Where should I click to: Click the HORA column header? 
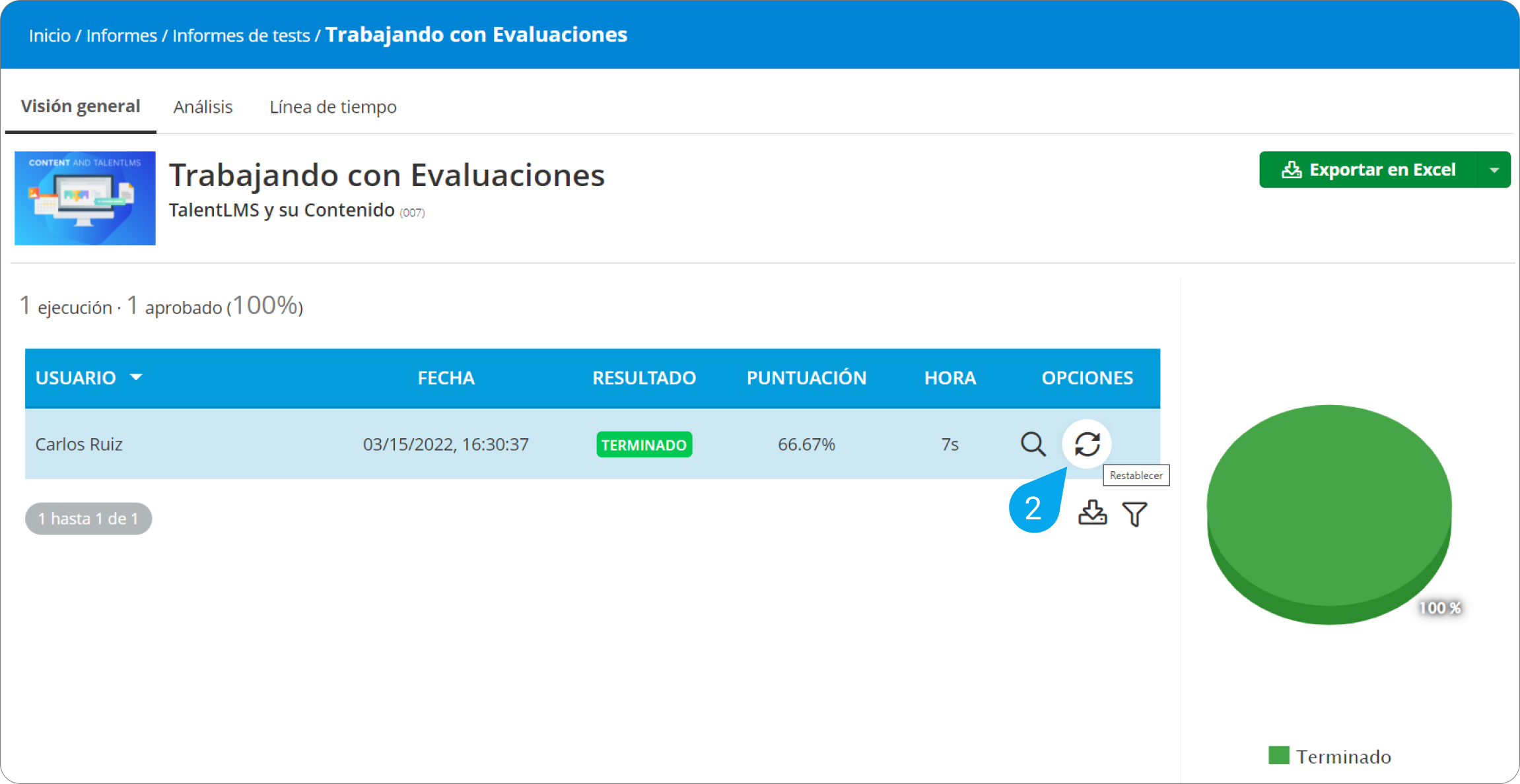[950, 377]
